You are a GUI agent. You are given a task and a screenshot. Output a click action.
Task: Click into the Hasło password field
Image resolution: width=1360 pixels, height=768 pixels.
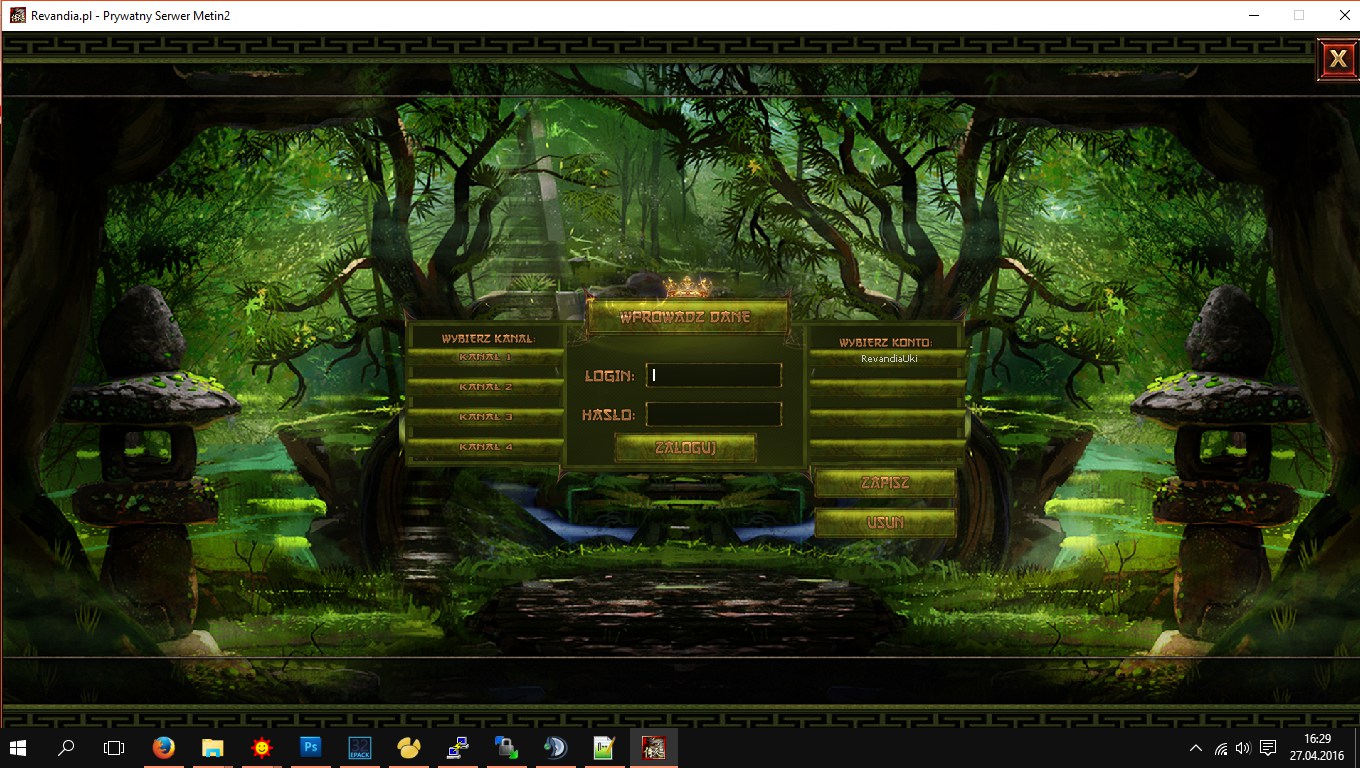click(713, 414)
